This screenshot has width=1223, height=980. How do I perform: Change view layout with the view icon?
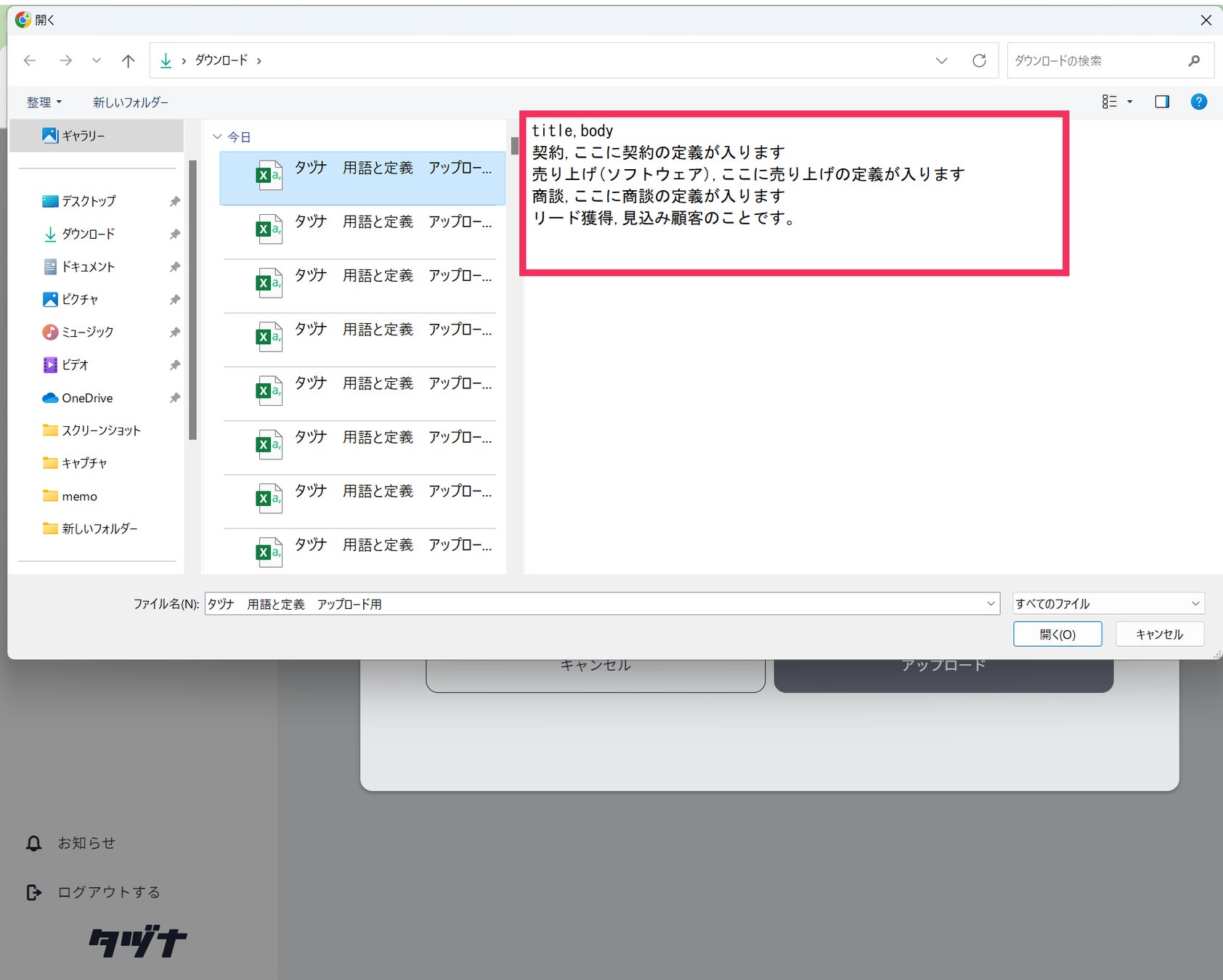[1109, 102]
